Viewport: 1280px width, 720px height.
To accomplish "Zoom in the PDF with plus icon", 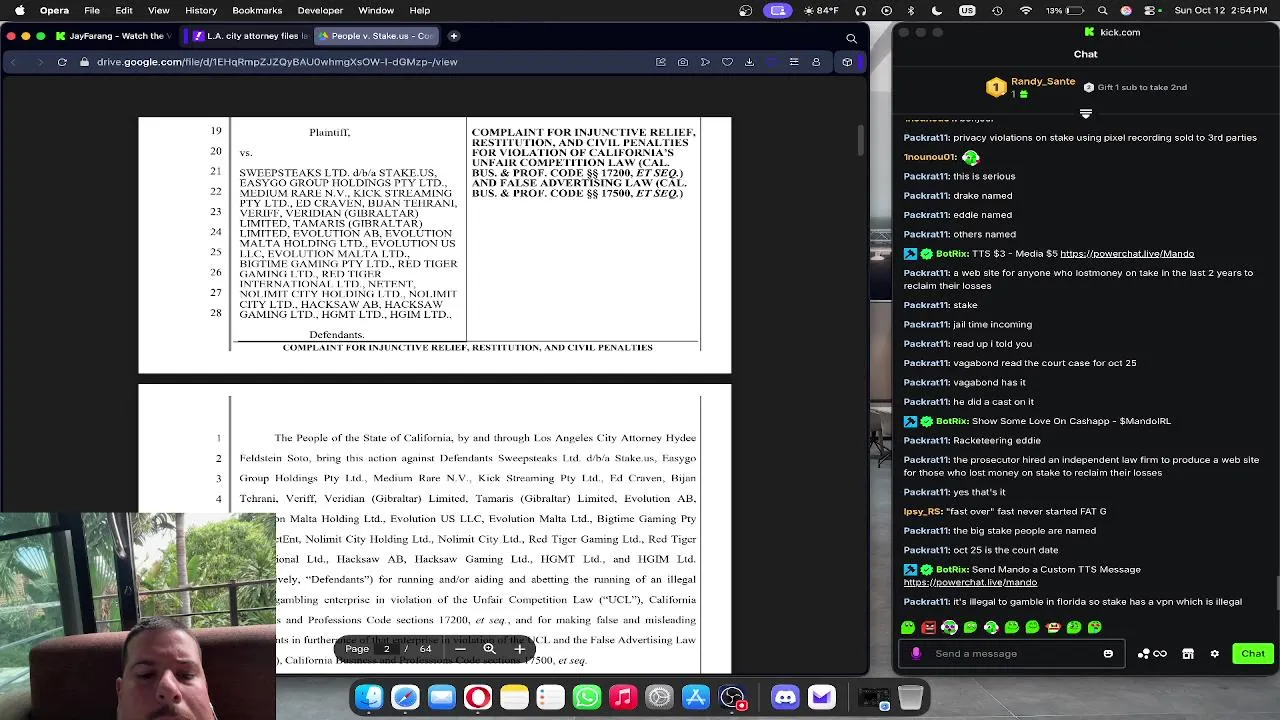I will click(520, 649).
